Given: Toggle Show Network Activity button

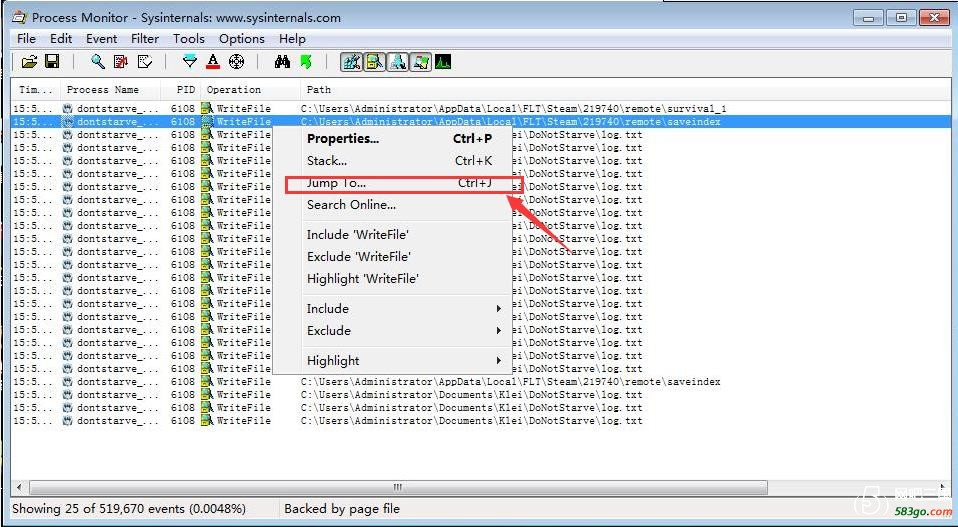Looking at the screenshot, I should tap(398, 62).
